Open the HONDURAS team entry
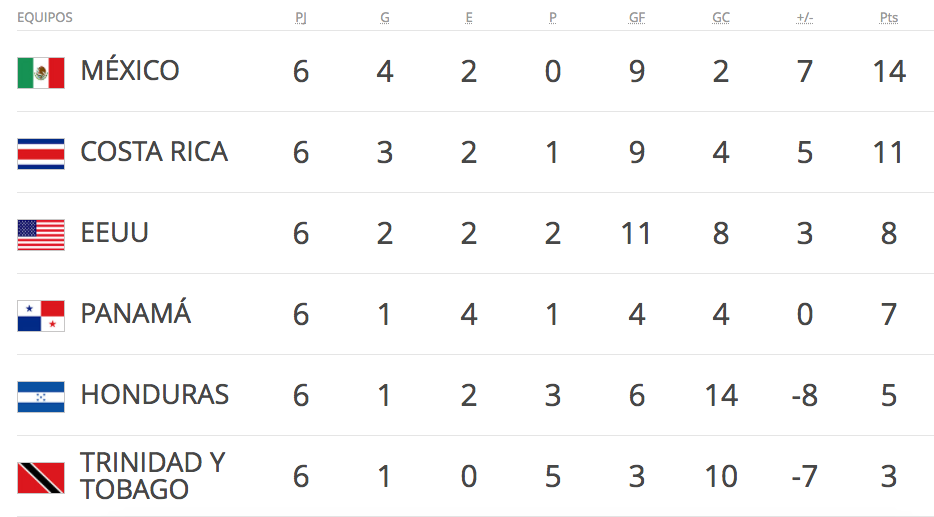Image resolution: width=934 pixels, height=517 pixels. click(x=154, y=395)
